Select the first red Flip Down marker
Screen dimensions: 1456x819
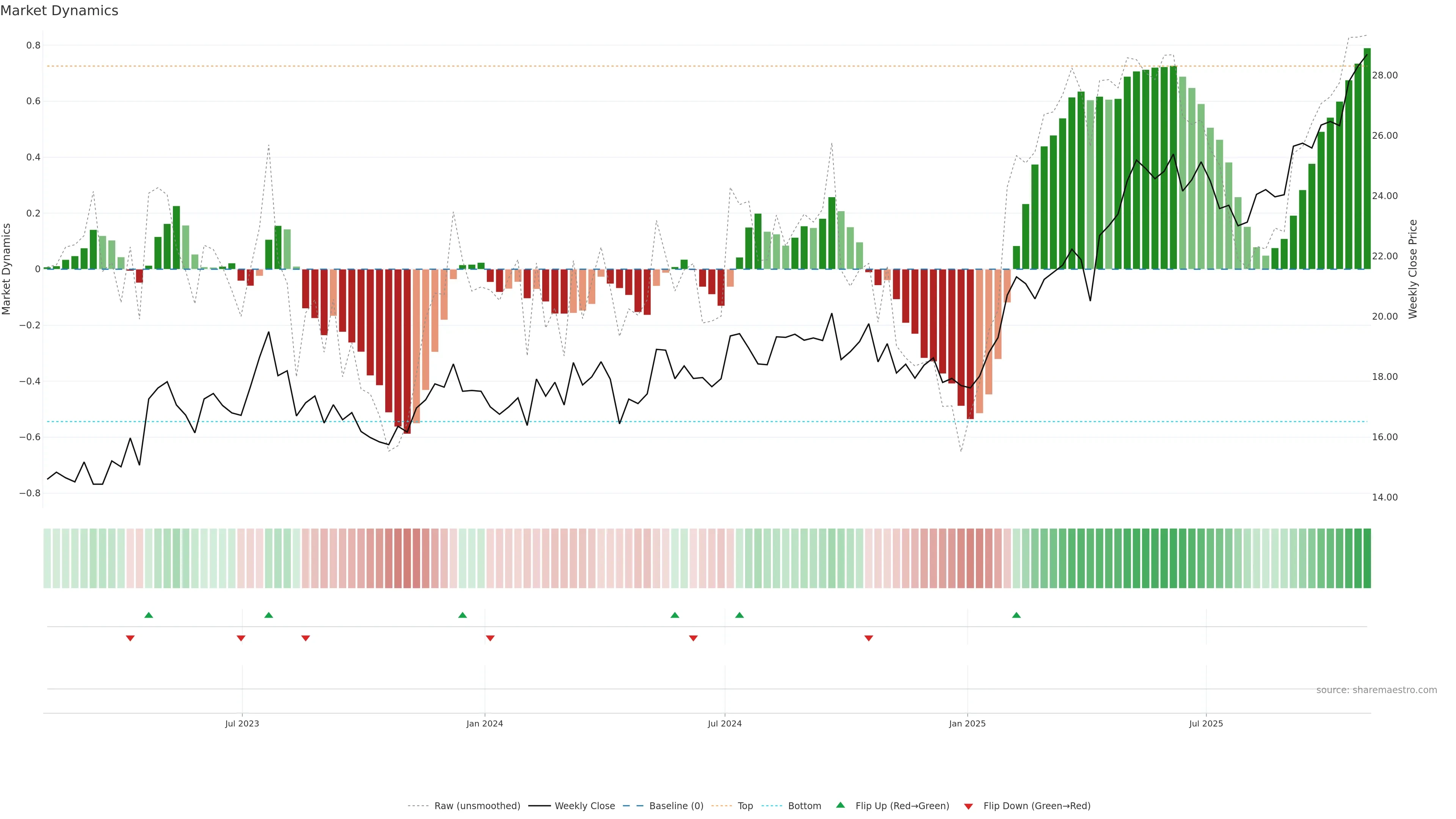pyautogui.click(x=130, y=638)
